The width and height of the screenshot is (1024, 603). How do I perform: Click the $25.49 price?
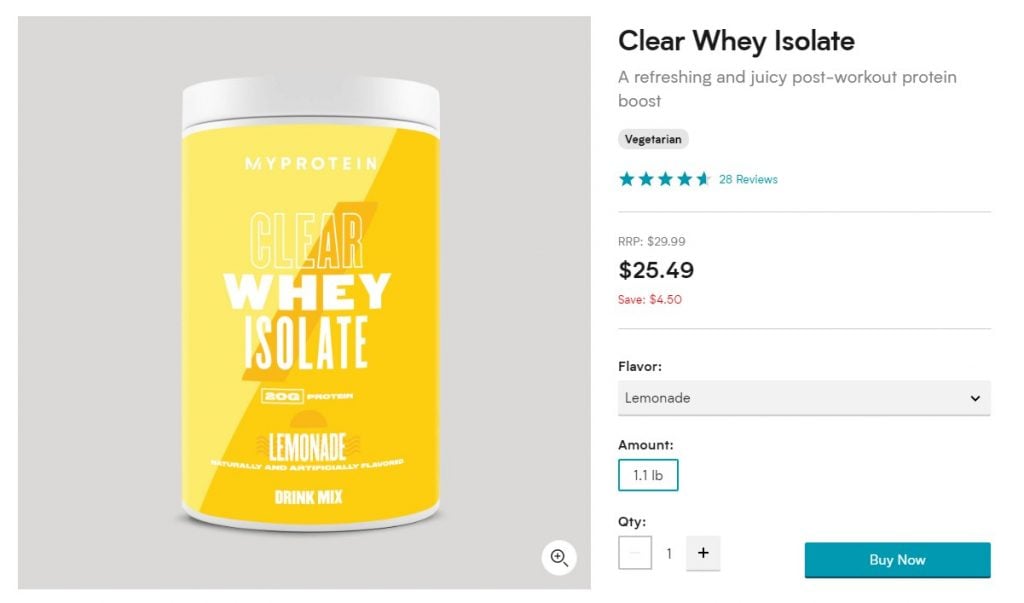(656, 270)
